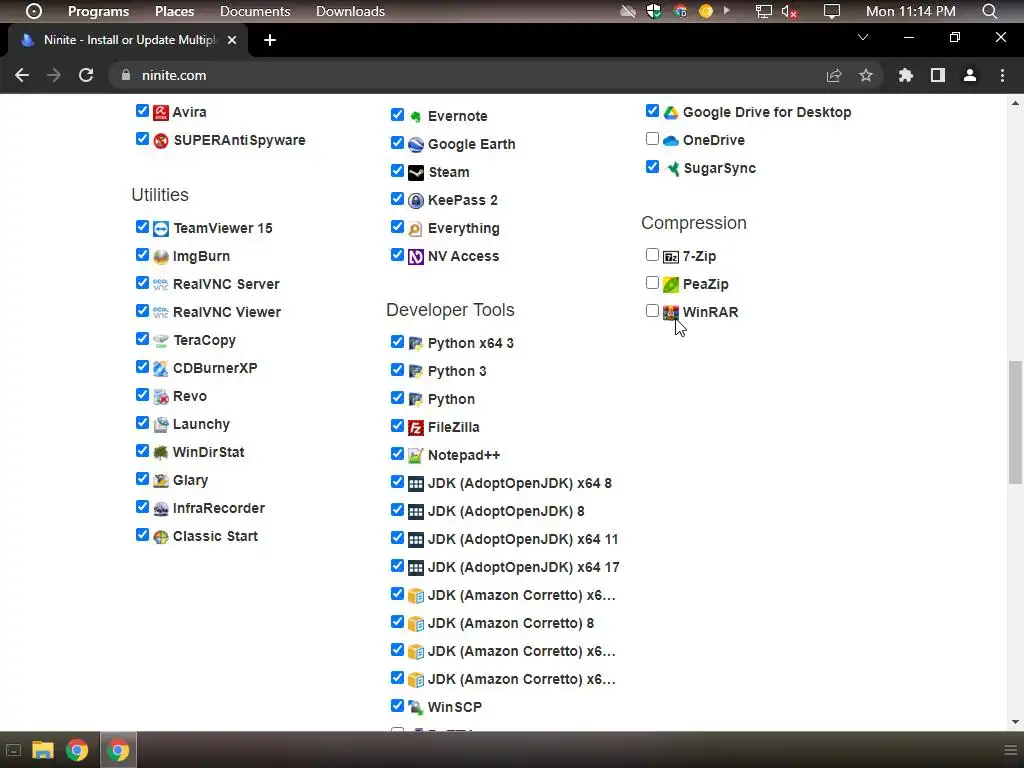Screen dimensions: 1024x768
Task: Click the FileZilla icon
Action: 416,428
